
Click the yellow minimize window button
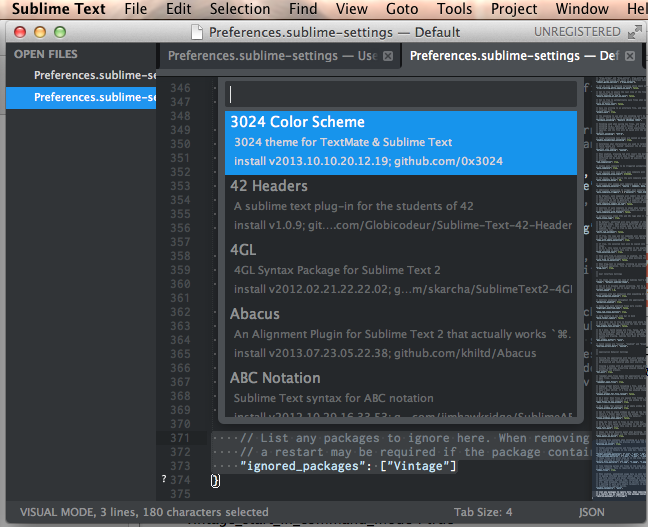pos(40,32)
